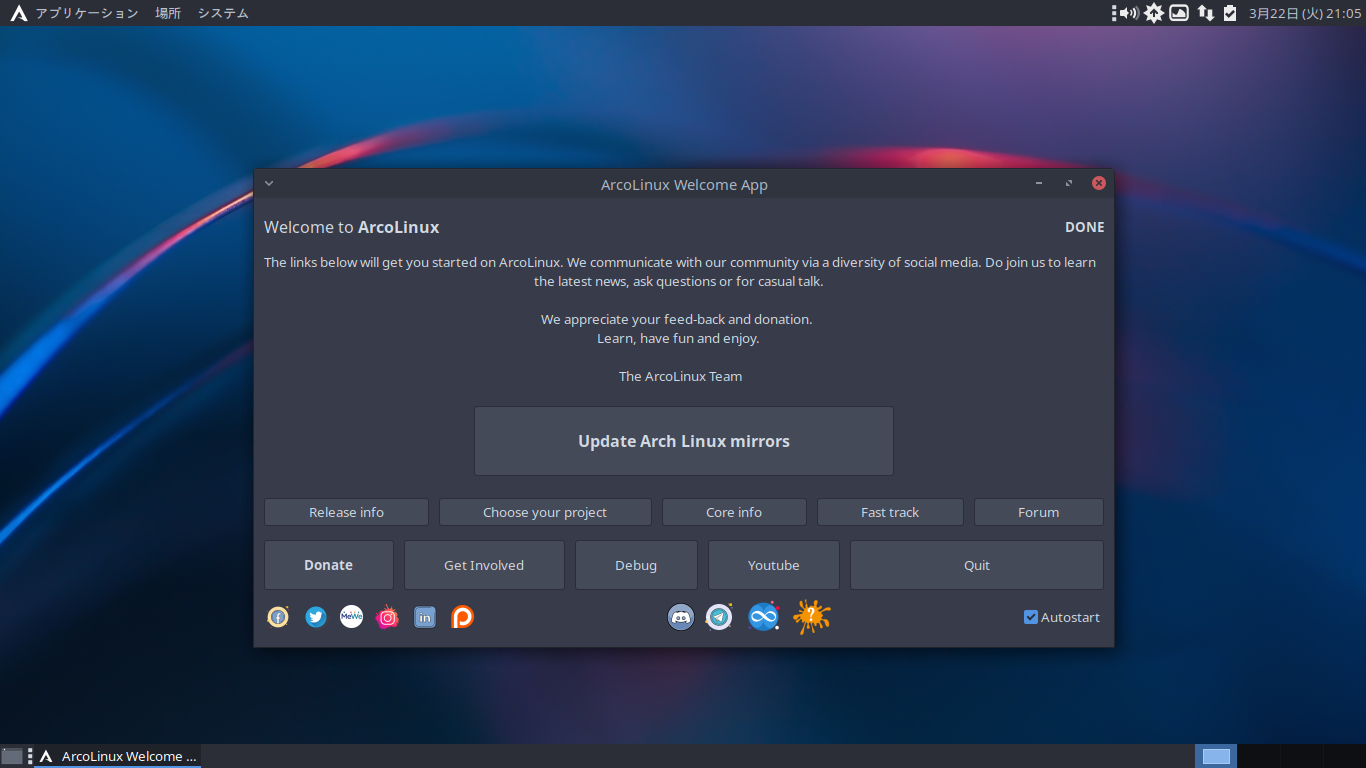This screenshot has height=768, width=1366.
Task: Open the LinkedIn icon
Action: (425, 617)
